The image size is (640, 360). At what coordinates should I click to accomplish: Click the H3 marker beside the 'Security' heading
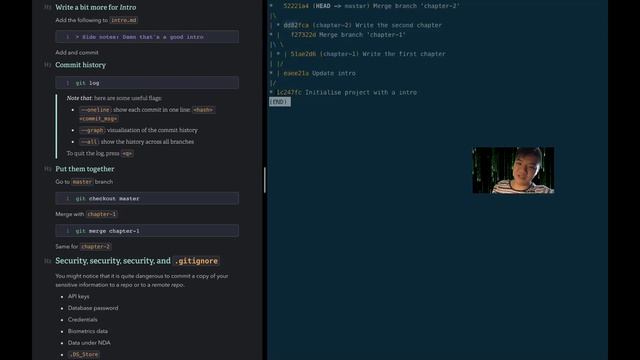pos(47,261)
